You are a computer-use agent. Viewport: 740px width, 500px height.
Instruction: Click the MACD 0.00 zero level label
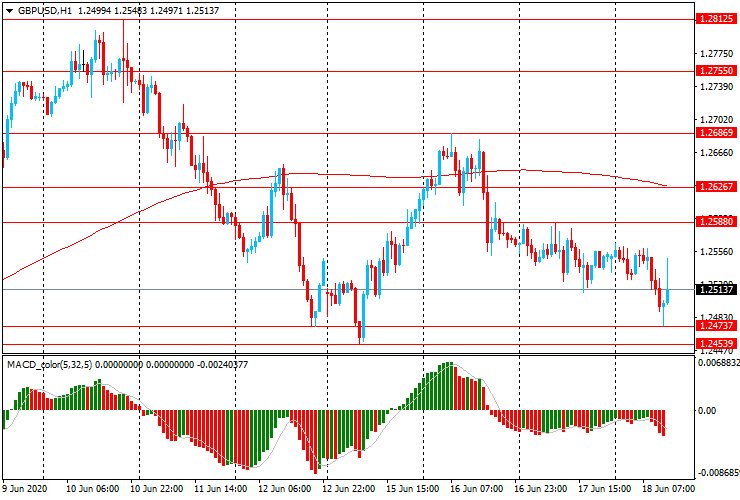pyautogui.click(x=707, y=411)
